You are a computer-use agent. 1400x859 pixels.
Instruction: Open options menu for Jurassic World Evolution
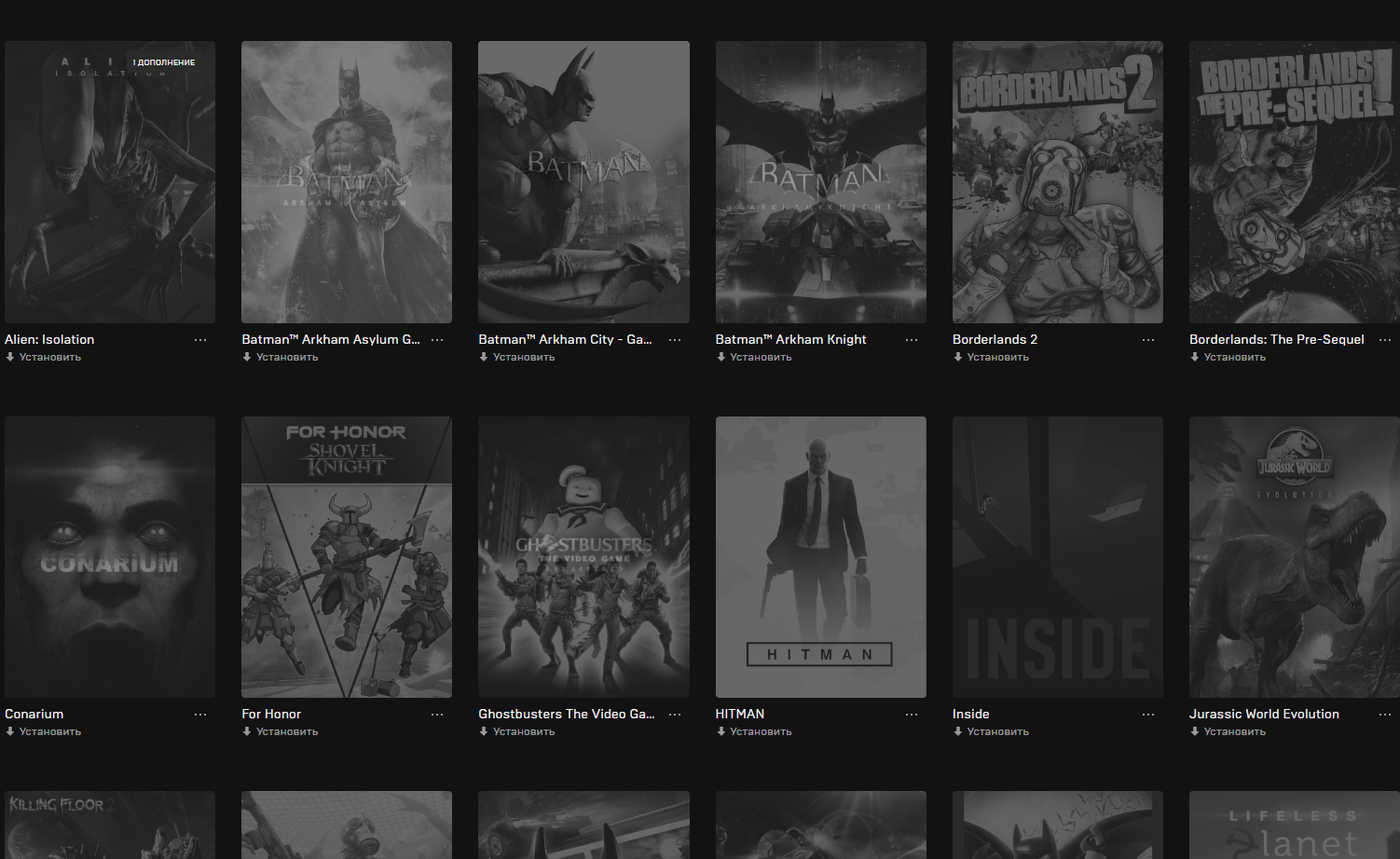(x=1385, y=715)
